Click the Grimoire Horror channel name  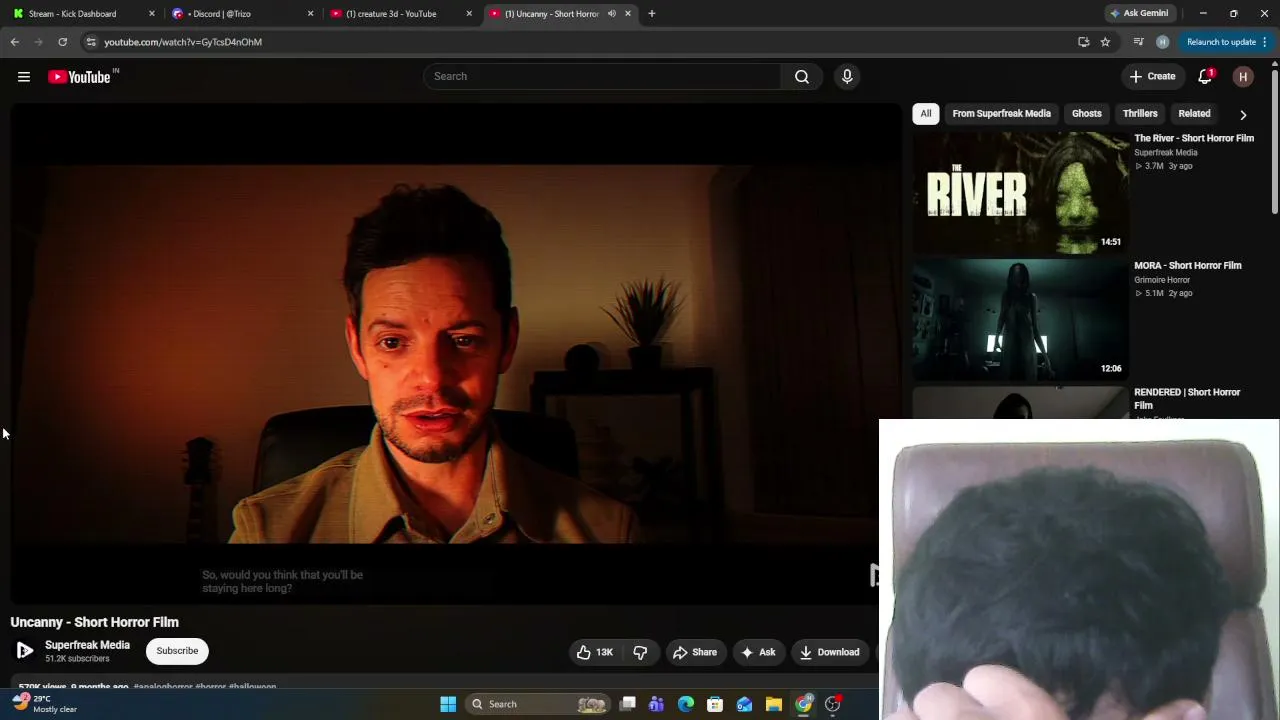pyautogui.click(x=1162, y=280)
